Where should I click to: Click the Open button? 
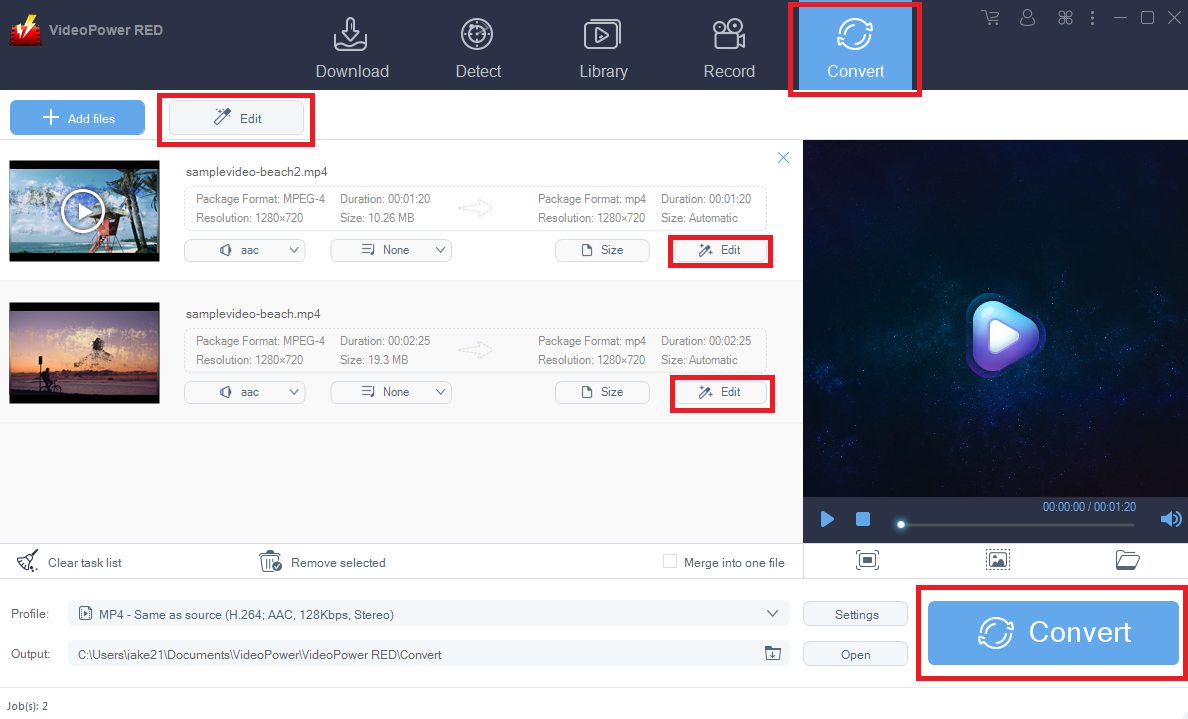[855, 654]
